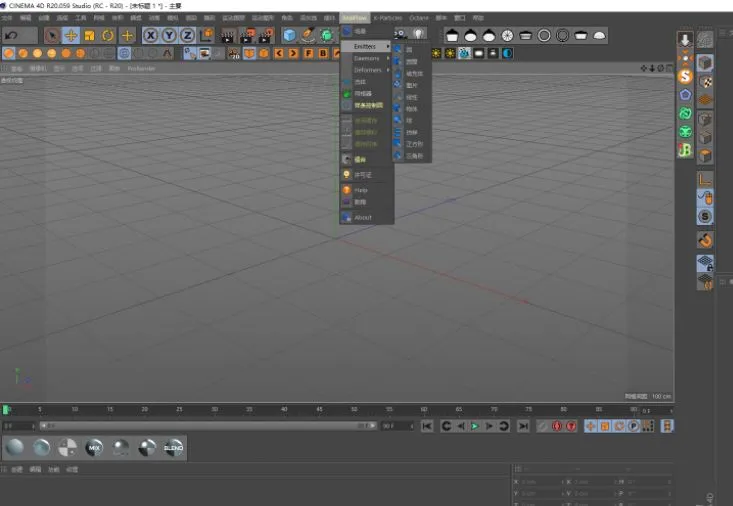Click the orange B back view icon
The height and width of the screenshot is (506, 733).
(323, 53)
